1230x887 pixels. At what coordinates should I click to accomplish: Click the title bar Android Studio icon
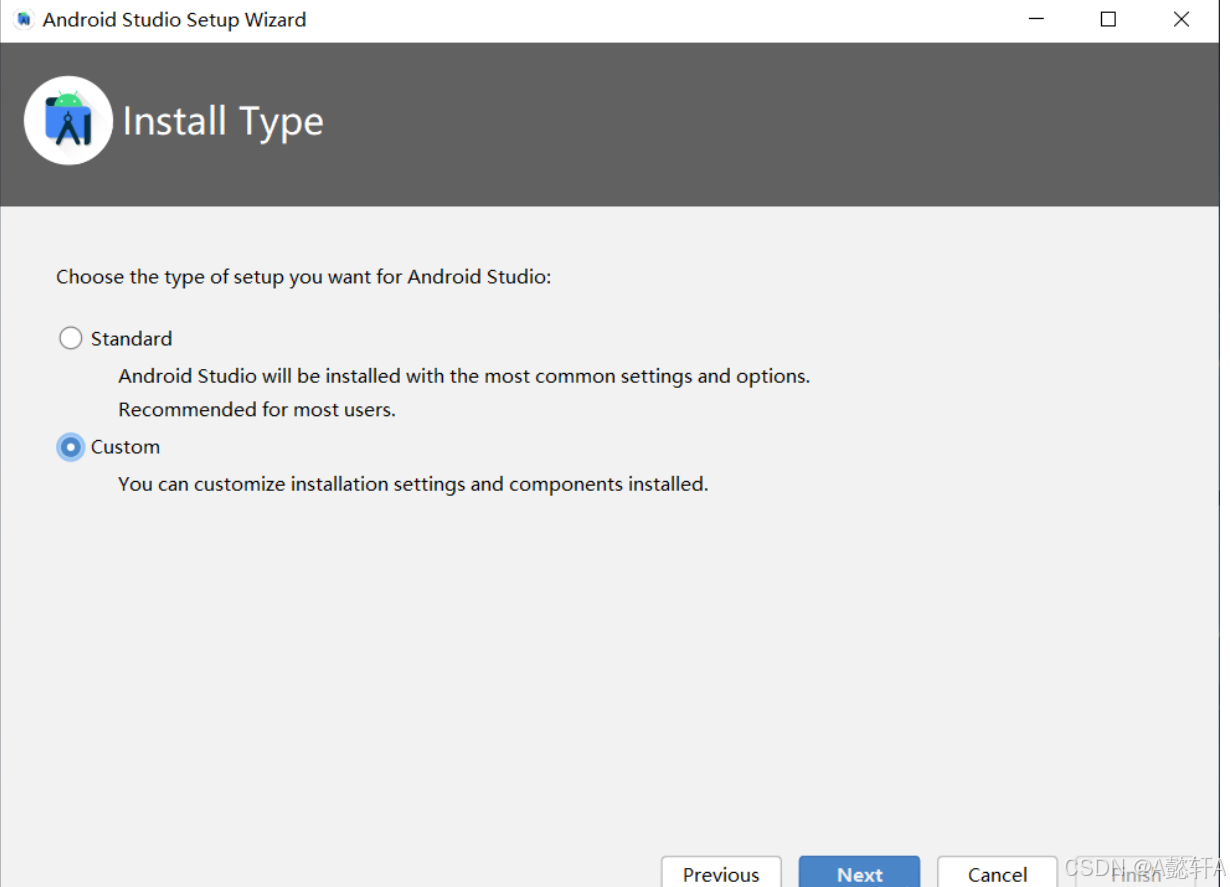point(24,20)
